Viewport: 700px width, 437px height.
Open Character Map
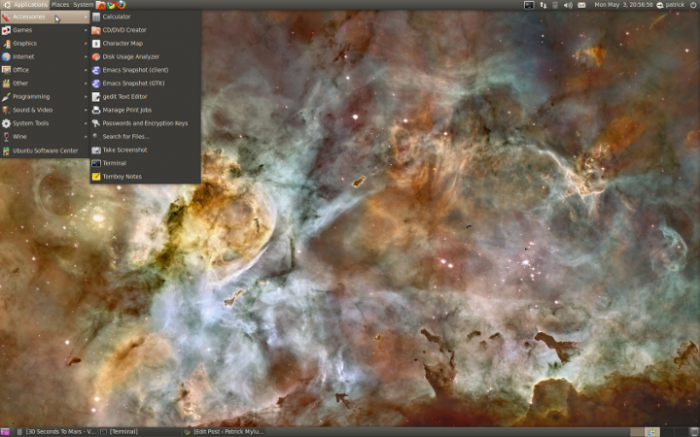click(x=145, y=43)
